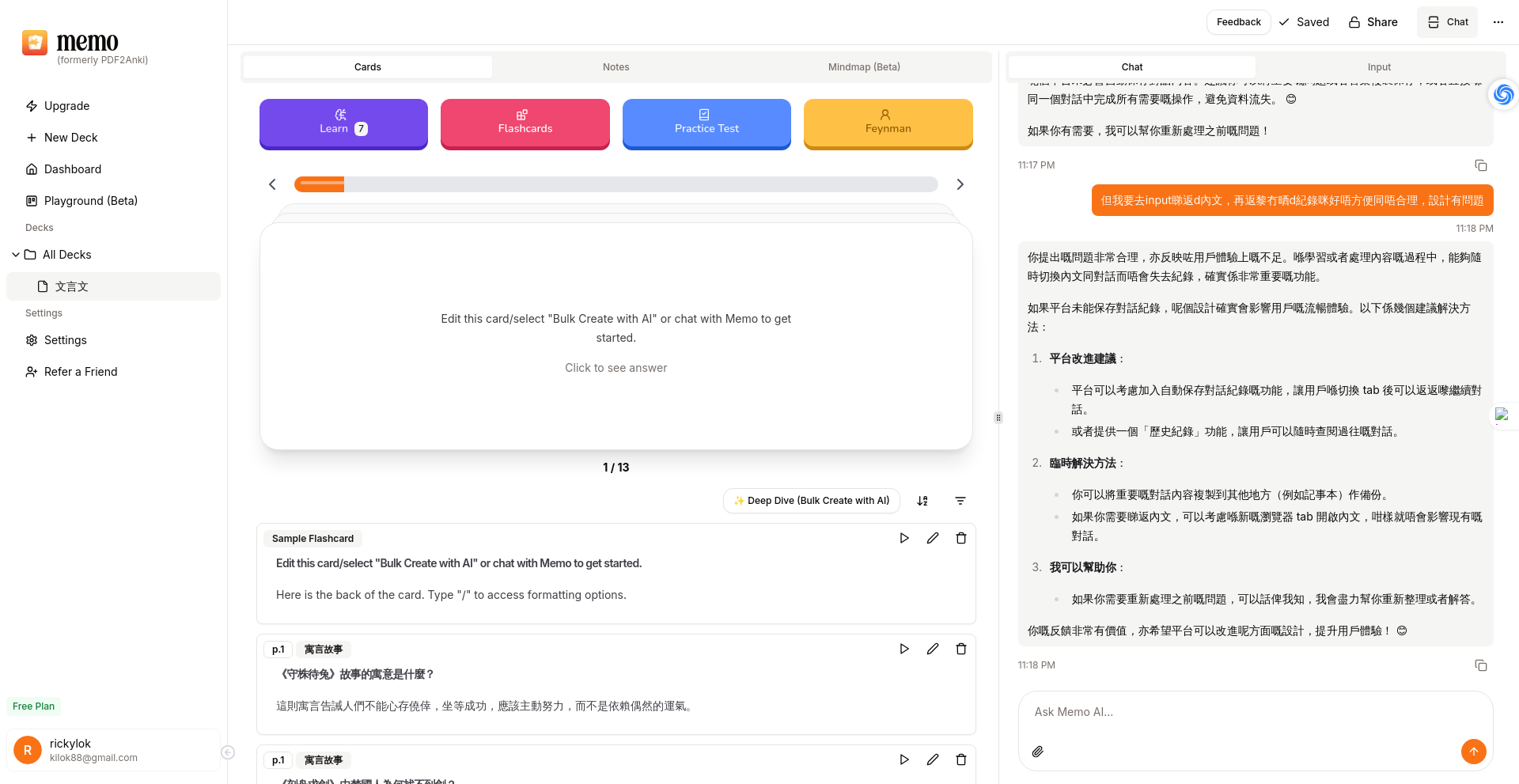Image resolution: width=1519 pixels, height=784 pixels.
Task: Collapse the left sidebar with the arrow
Action: pos(228,752)
